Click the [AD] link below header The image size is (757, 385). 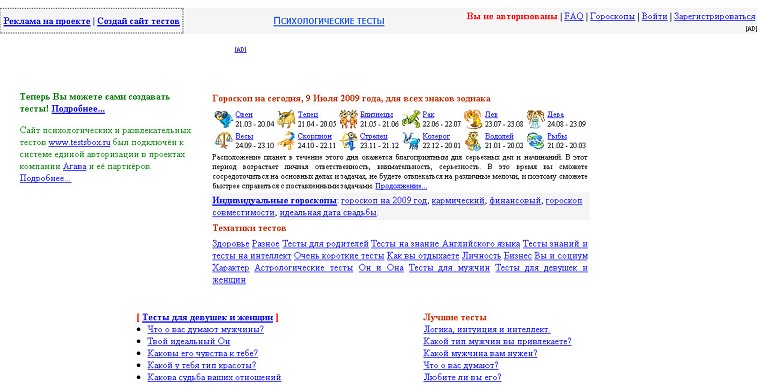coord(240,49)
